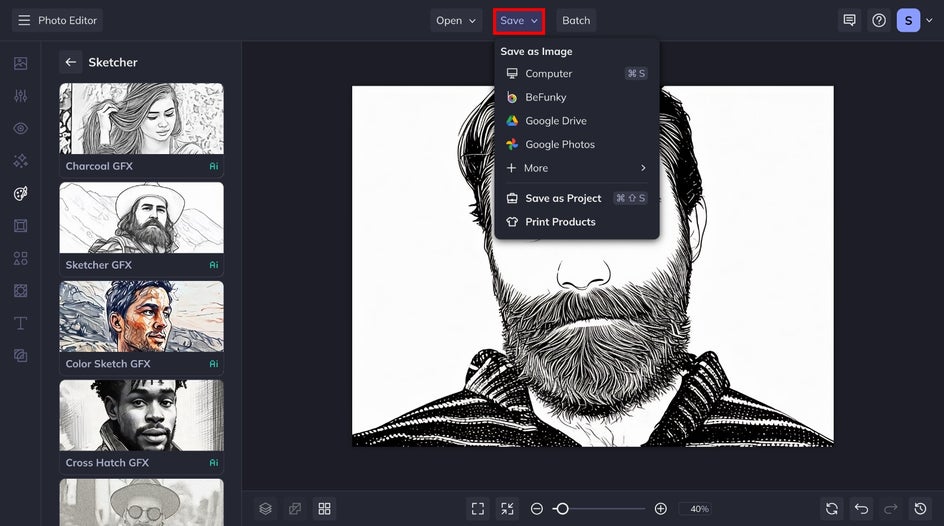Viewport: 944px width, 526px height.
Task: Open the feedback chat icon
Action: (x=849, y=20)
